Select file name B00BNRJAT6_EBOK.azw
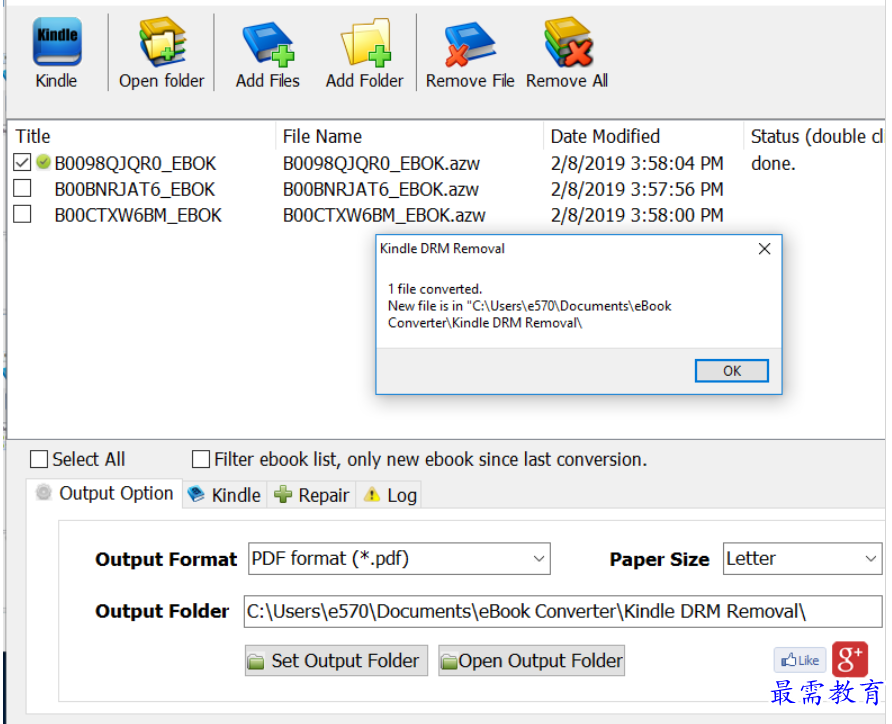 tap(381, 189)
